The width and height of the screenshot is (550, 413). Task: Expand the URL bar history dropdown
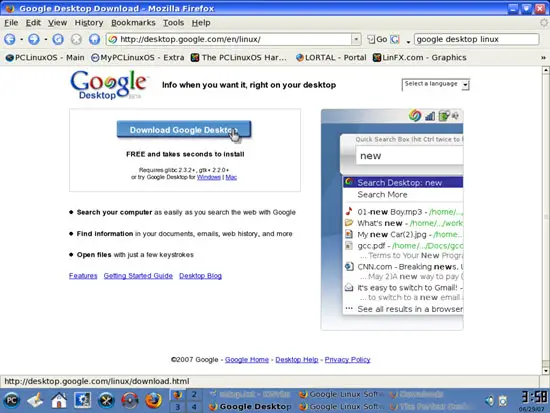click(x=356, y=39)
